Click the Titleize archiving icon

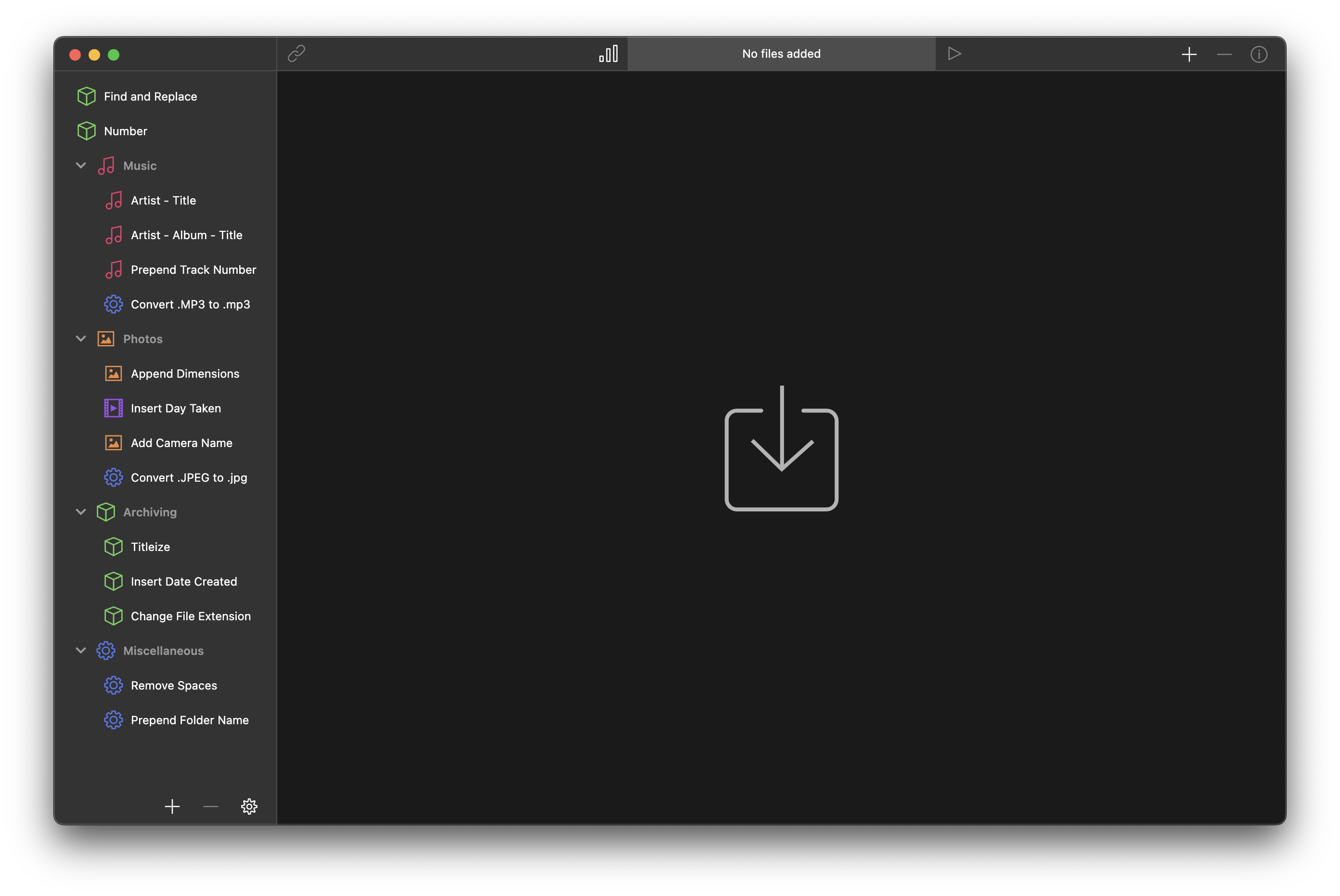[x=112, y=546]
